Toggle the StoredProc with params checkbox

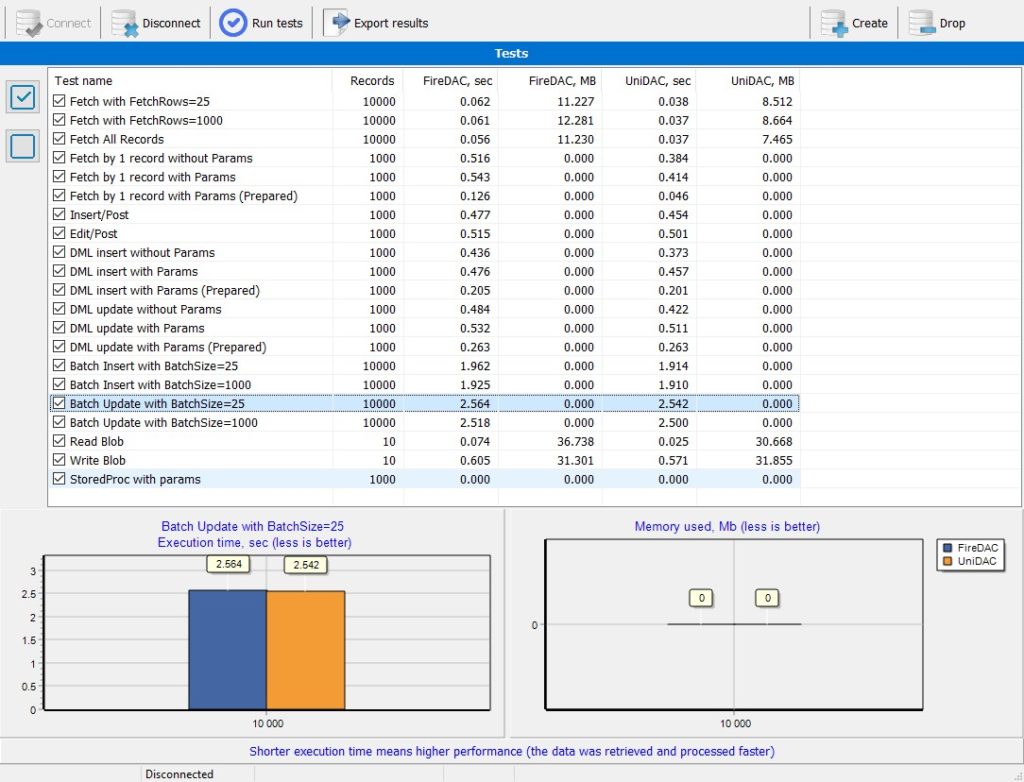pos(59,480)
